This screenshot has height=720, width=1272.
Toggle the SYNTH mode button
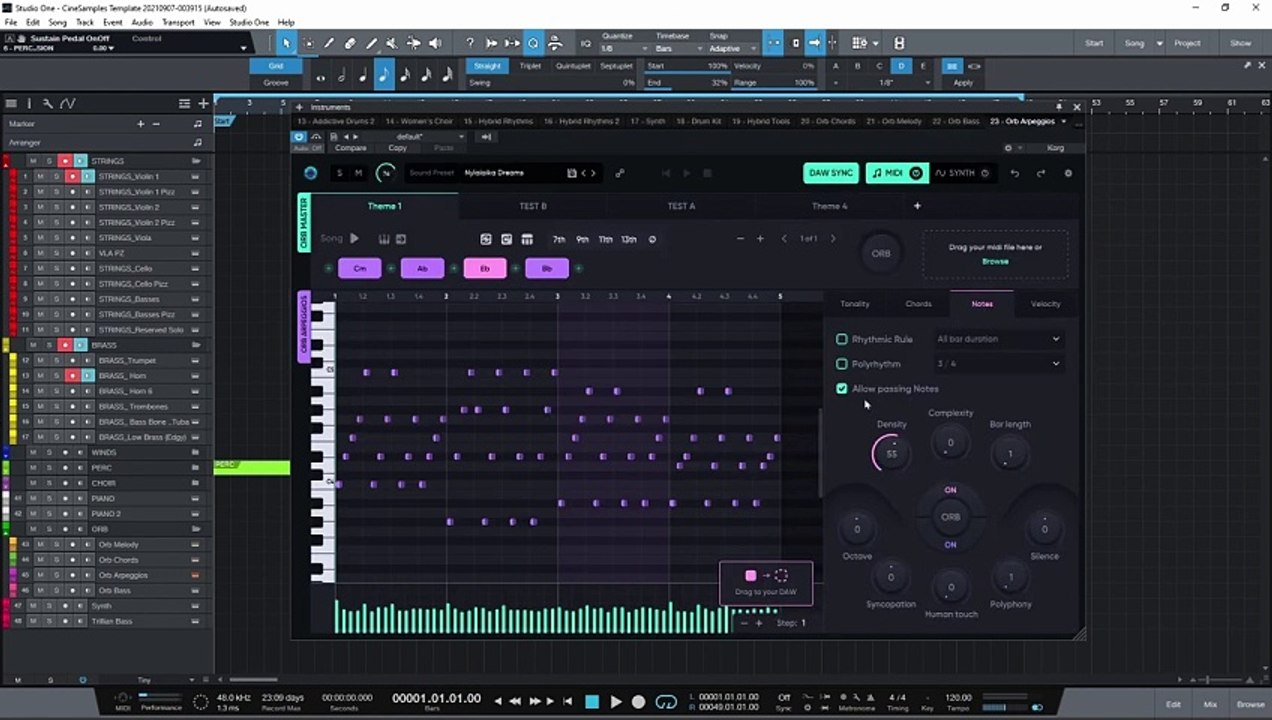click(962, 173)
